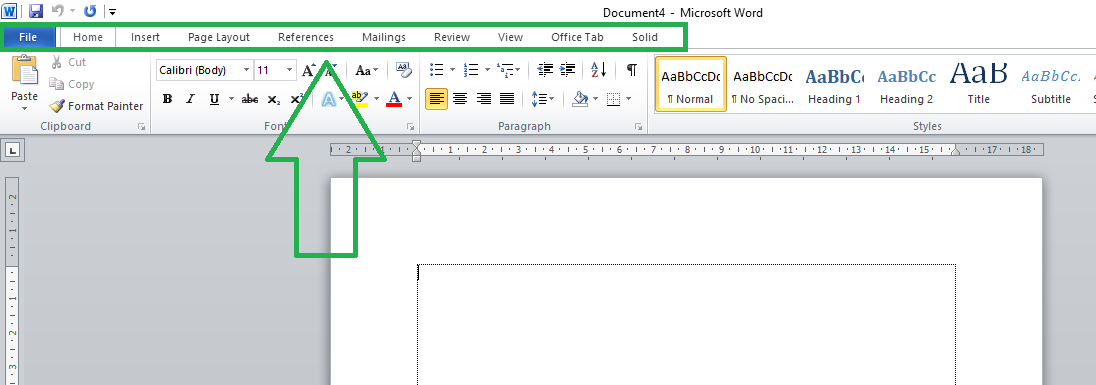Click the Numbering list icon
1096x385 pixels.
pyautogui.click(x=470, y=70)
